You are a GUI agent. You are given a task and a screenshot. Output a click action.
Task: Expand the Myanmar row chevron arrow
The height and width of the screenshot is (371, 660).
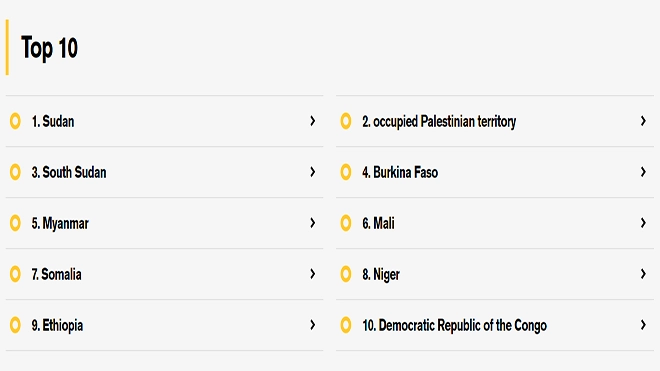(312, 223)
